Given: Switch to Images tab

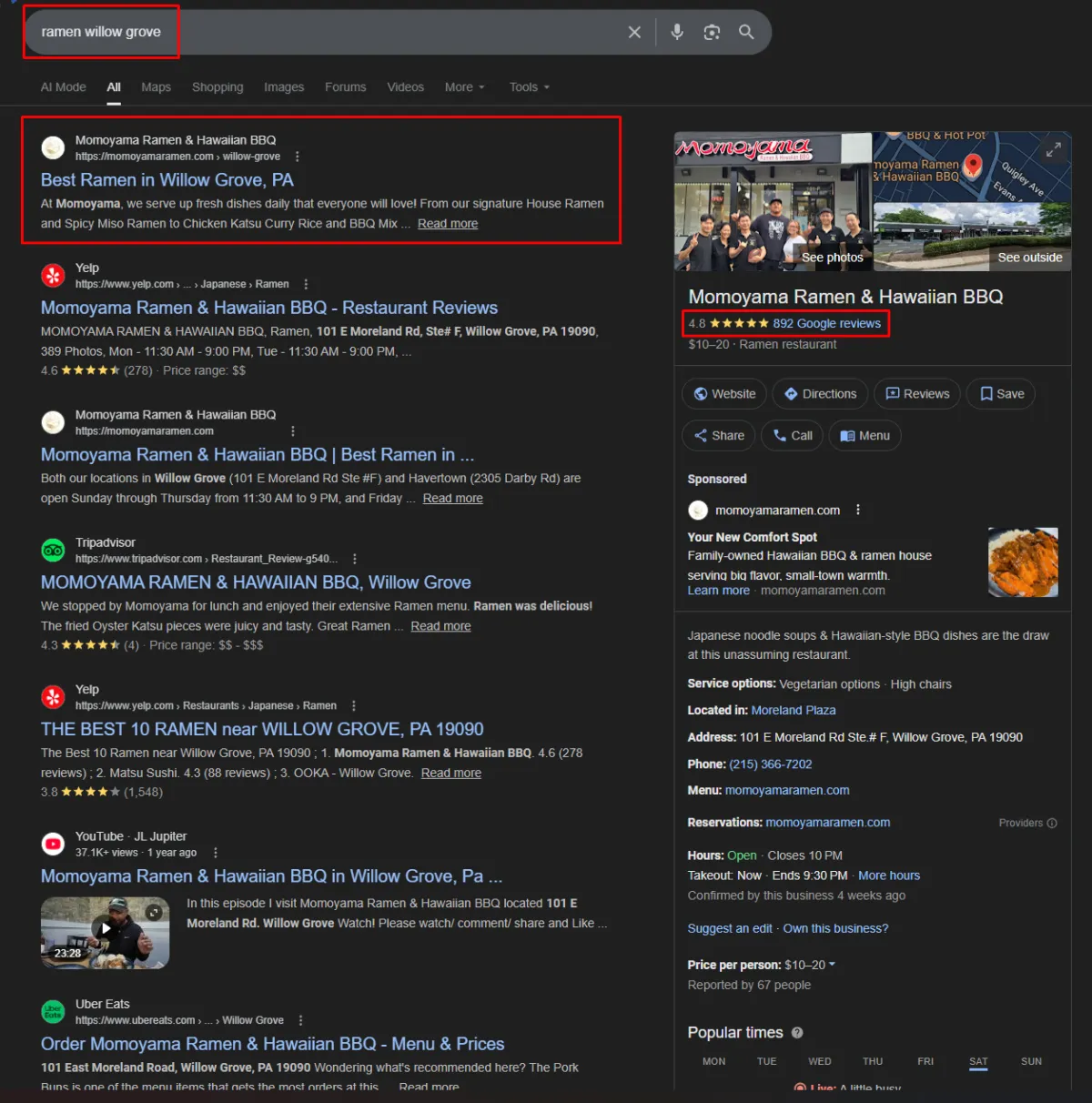Looking at the screenshot, I should tap(284, 87).
